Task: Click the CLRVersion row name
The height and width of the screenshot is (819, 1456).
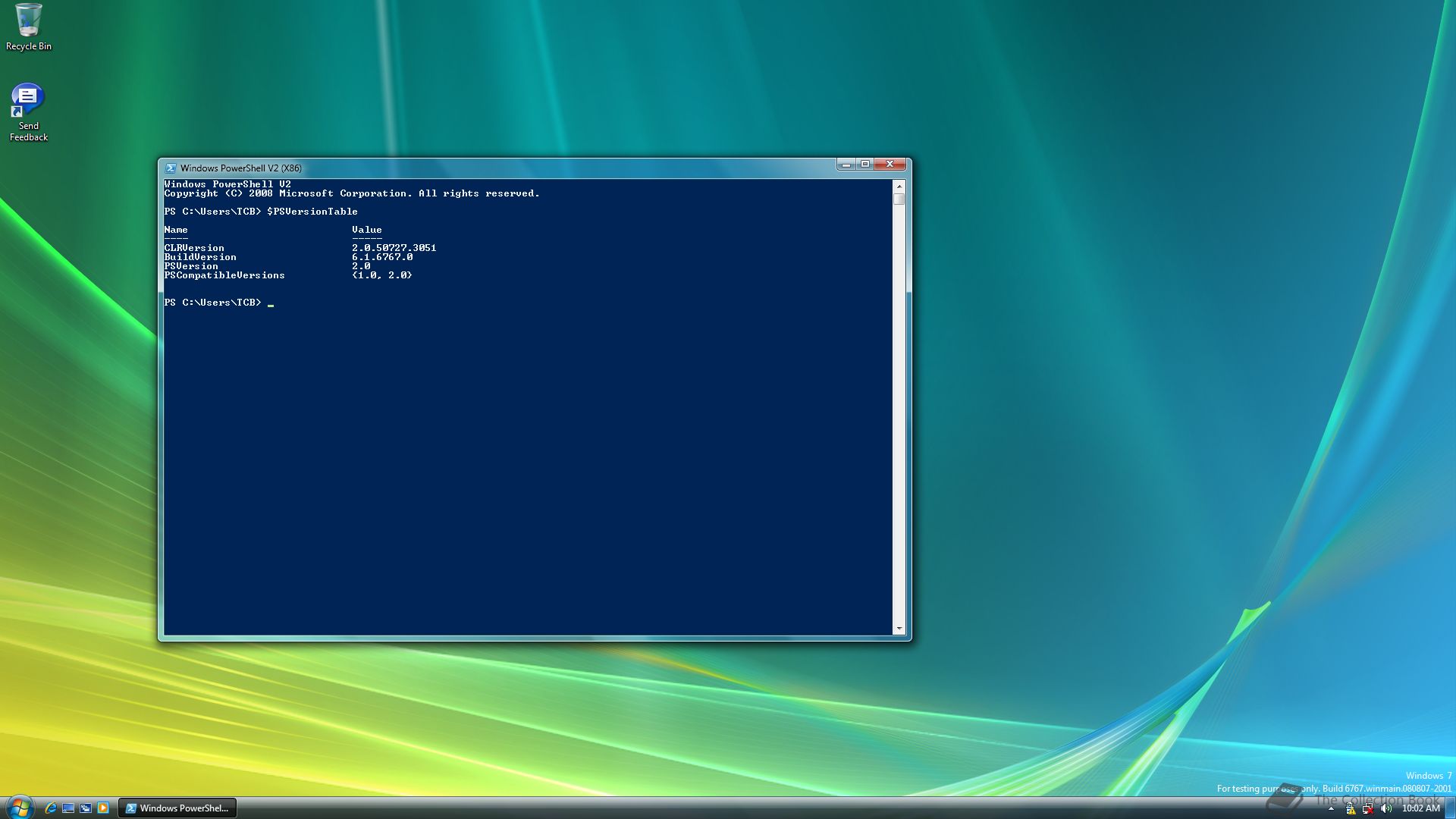Action: 194,248
